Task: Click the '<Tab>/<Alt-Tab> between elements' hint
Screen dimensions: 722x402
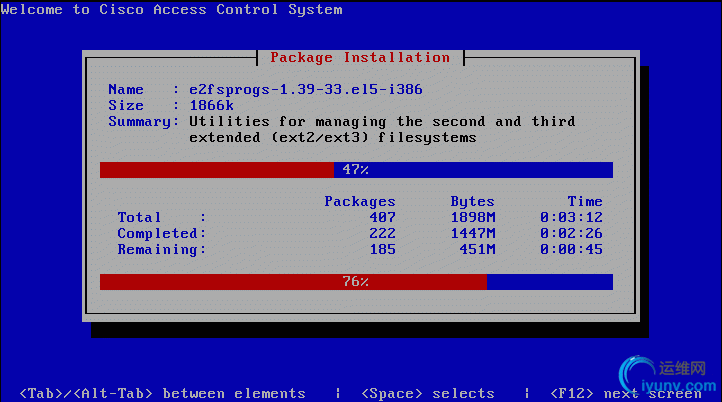Action: pos(162,394)
